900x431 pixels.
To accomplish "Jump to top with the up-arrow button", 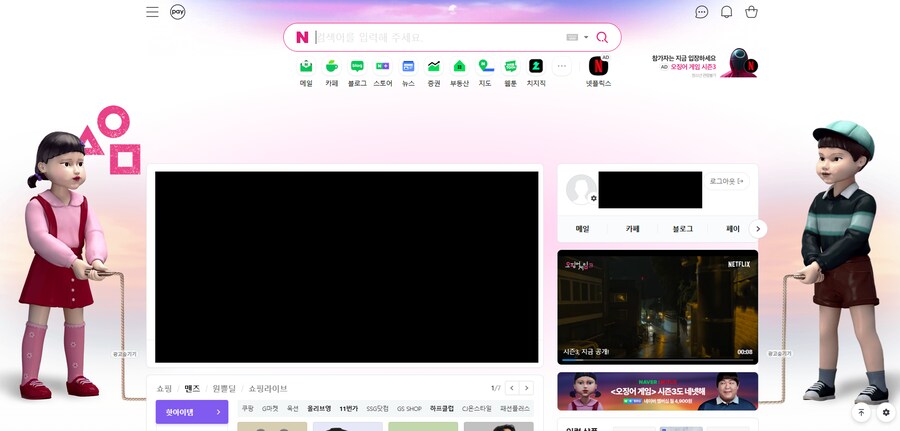I will pyautogui.click(x=861, y=412).
